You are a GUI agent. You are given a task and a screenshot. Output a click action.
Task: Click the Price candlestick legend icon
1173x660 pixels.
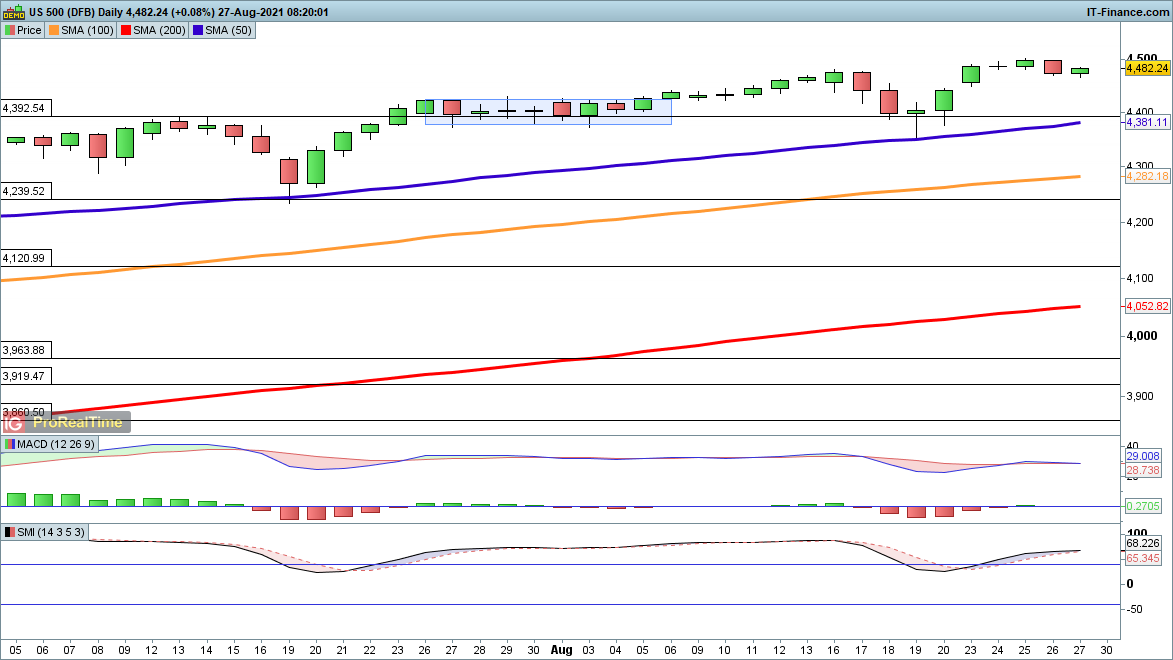click(9, 30)
